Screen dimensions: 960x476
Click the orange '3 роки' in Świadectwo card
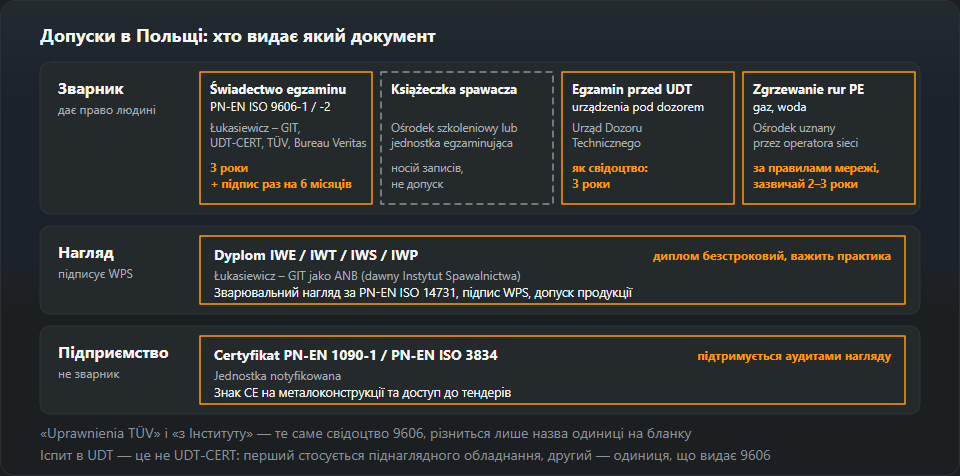click(x=229, y=168)
